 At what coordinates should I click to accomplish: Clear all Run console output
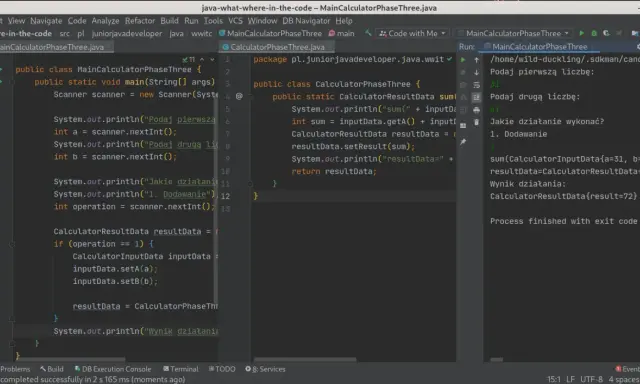coord(476,122)
